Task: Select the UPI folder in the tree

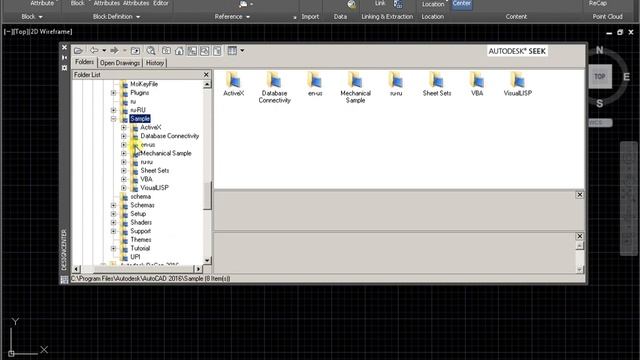Action: [135, 257]
